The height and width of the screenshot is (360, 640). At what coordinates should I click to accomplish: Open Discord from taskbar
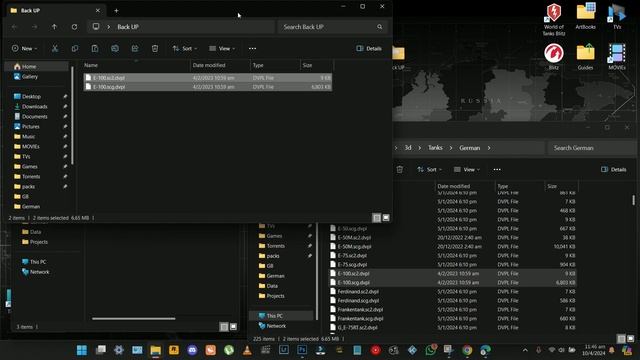(x=192, y=350)
